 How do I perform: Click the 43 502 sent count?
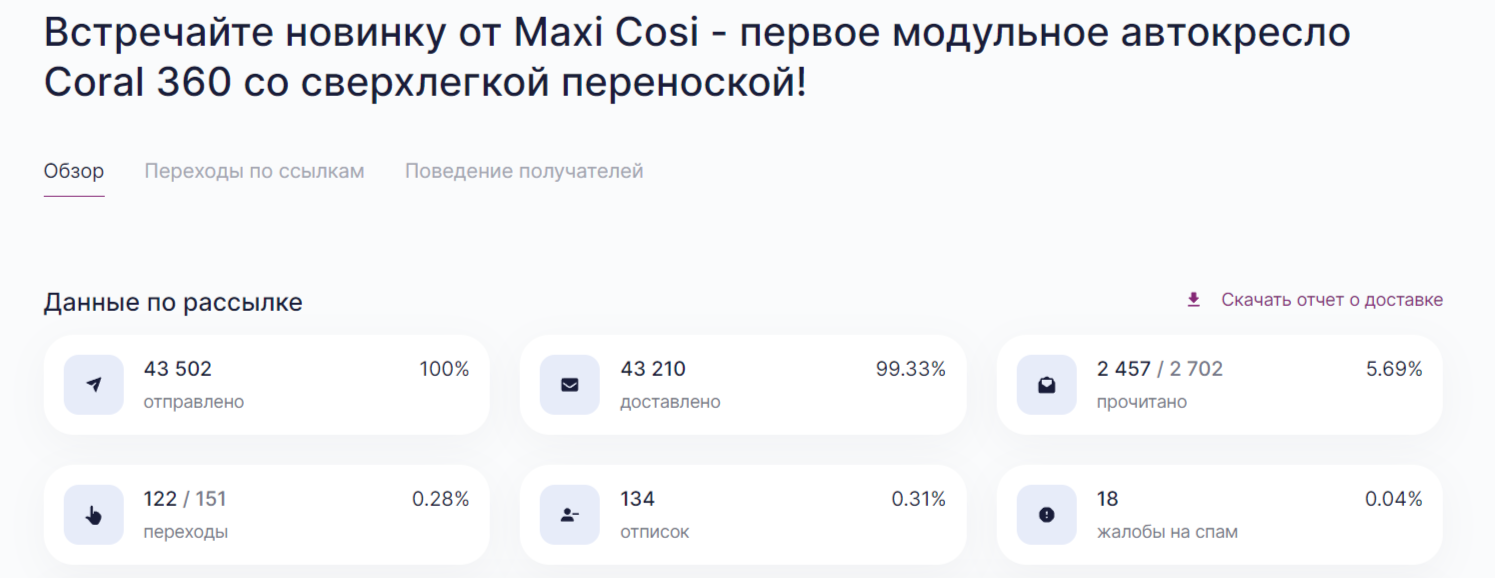click(178, 369)
